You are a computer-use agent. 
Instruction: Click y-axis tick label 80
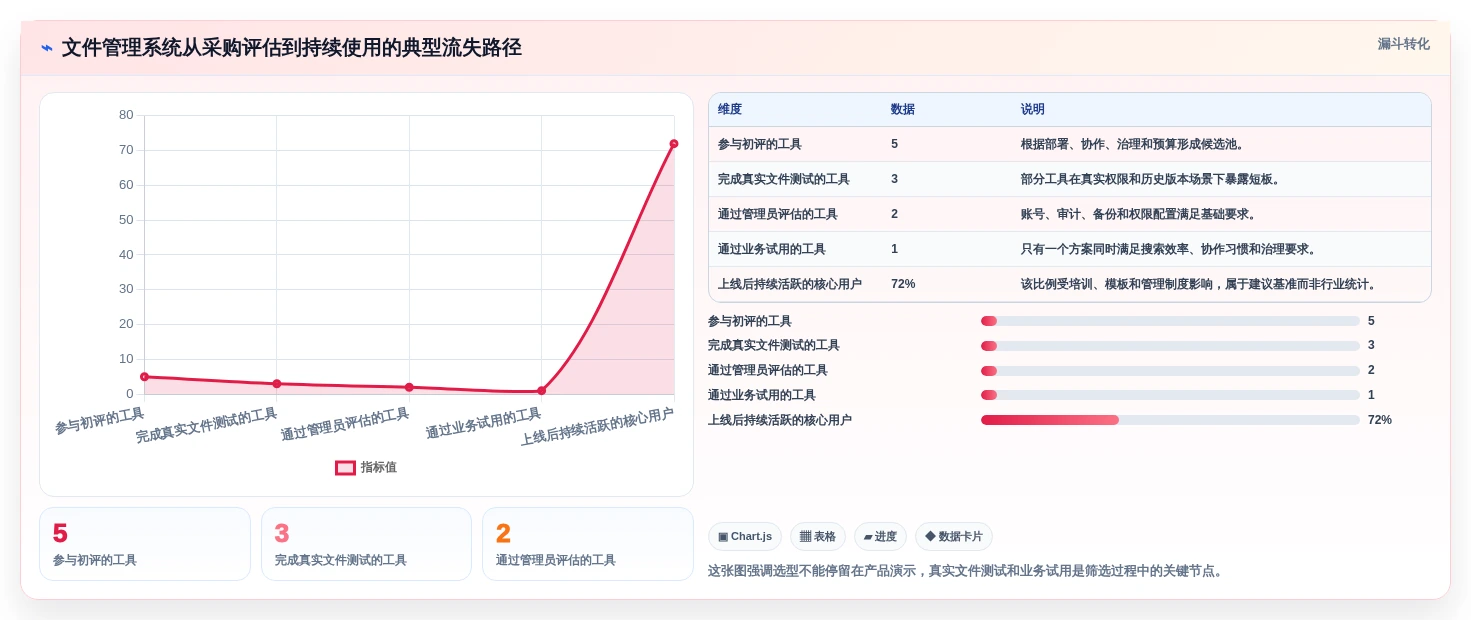click(x=126, y=115)
